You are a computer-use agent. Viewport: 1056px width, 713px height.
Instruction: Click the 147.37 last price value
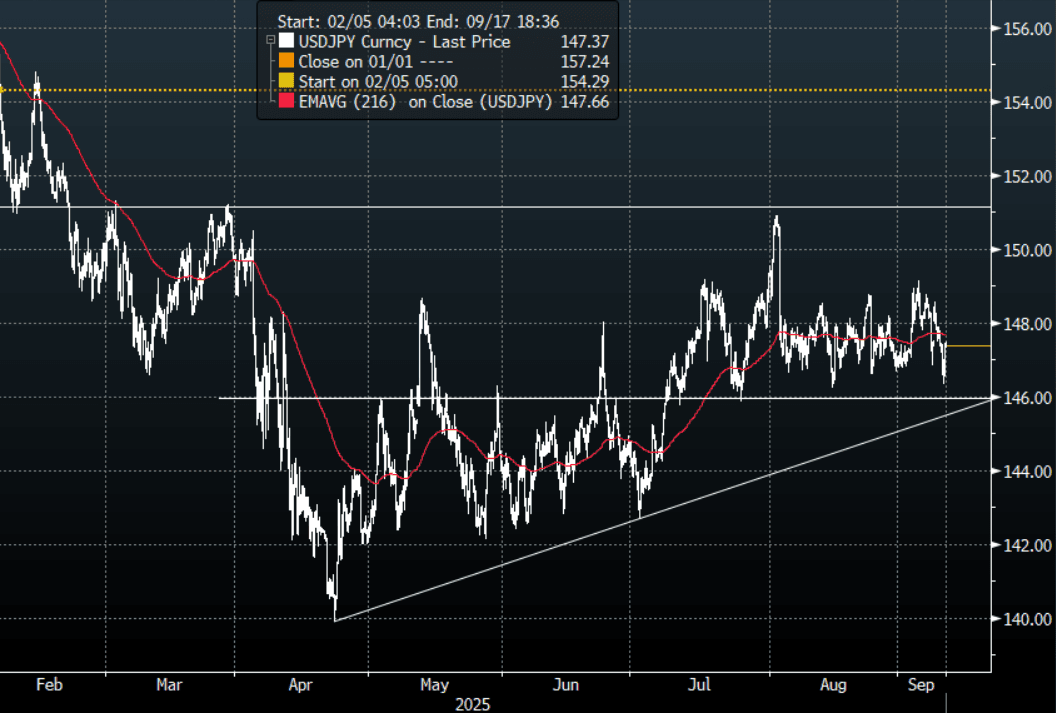click(x=587, y=42)
